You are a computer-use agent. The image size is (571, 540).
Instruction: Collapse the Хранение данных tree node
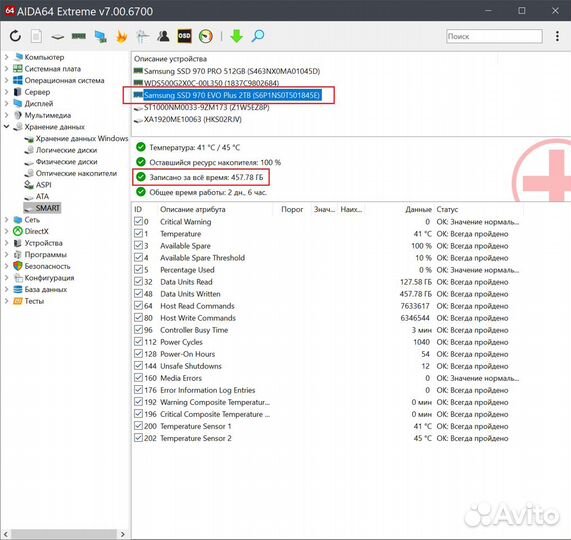(x=6, y=127)
